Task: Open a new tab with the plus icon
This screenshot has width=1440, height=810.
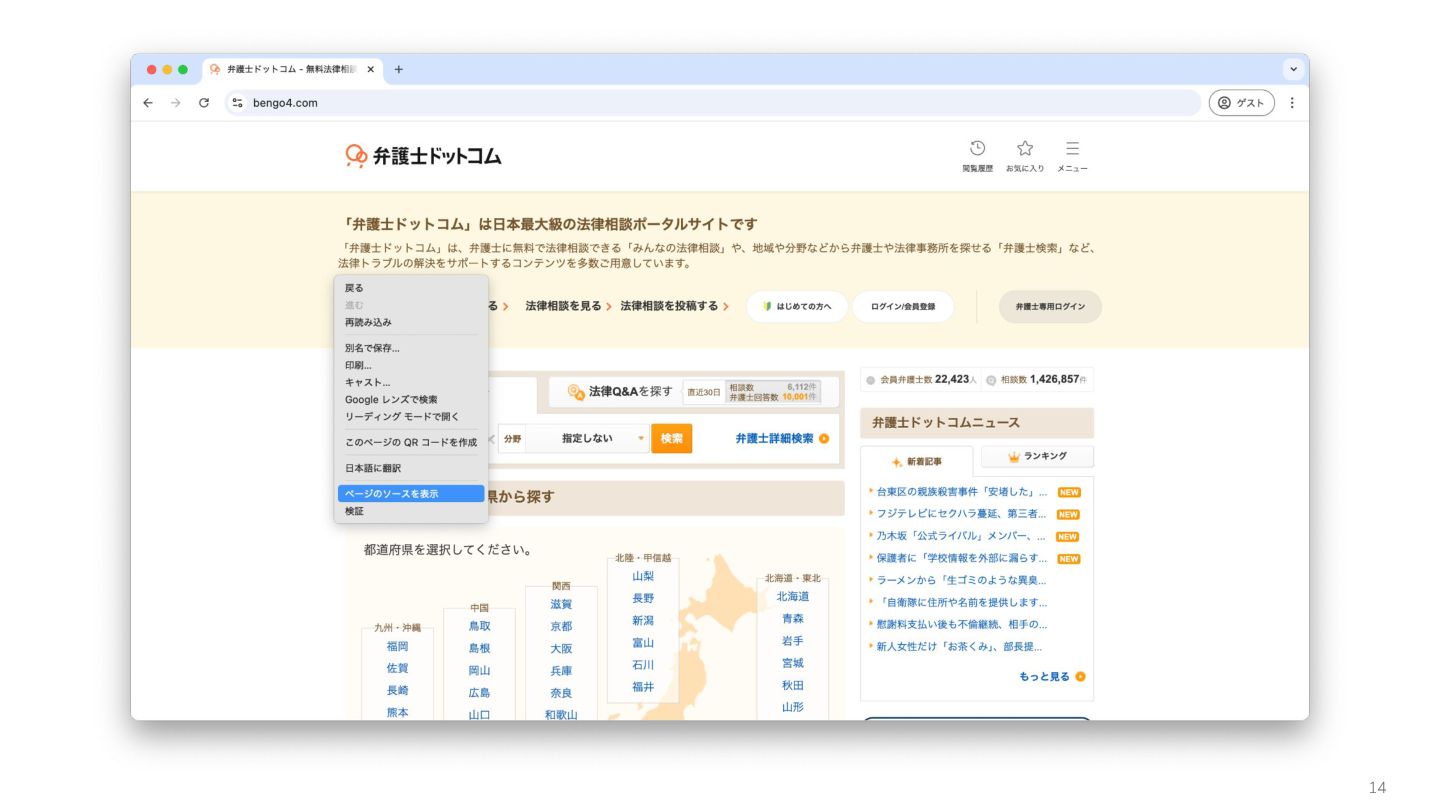Action: 399,69
